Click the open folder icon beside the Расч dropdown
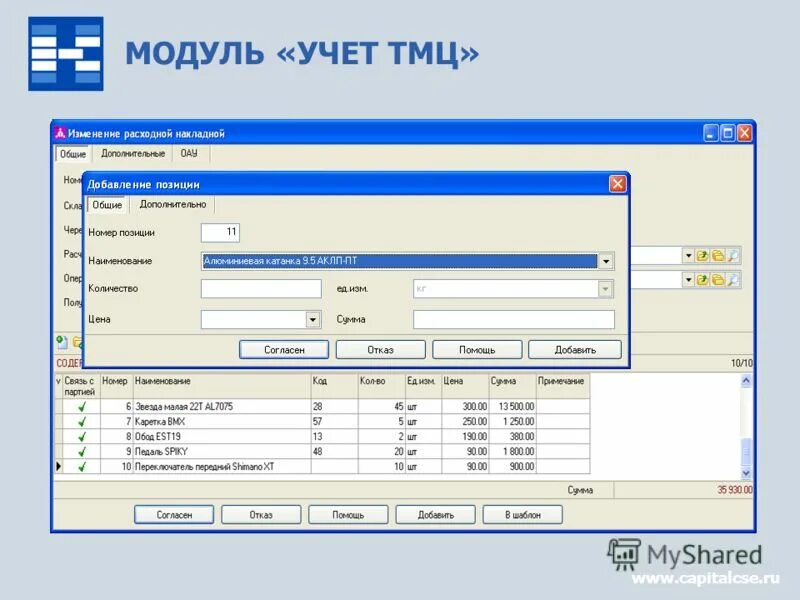This screenshot has height=600, width=800. tap(718, 255)
